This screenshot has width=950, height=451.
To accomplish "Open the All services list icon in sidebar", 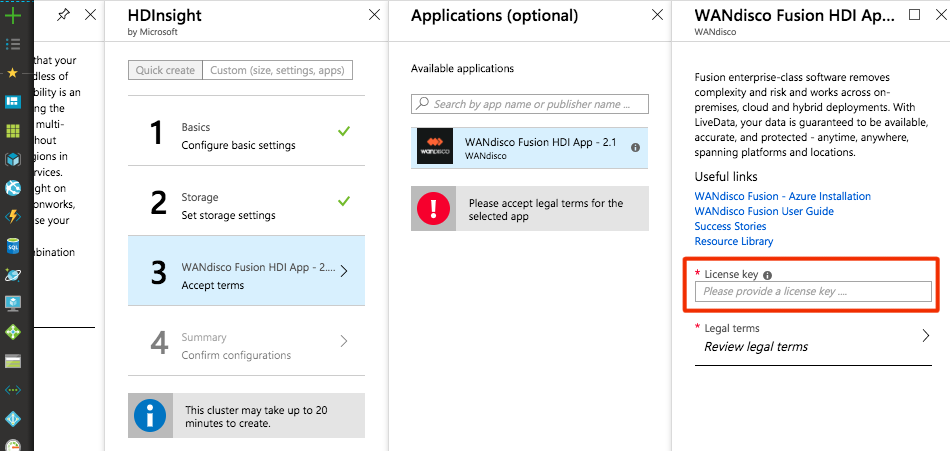I will click(x=13, y=44).
